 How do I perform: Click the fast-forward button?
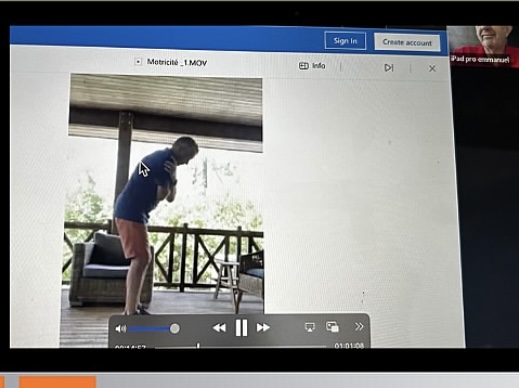pos(263,328)
